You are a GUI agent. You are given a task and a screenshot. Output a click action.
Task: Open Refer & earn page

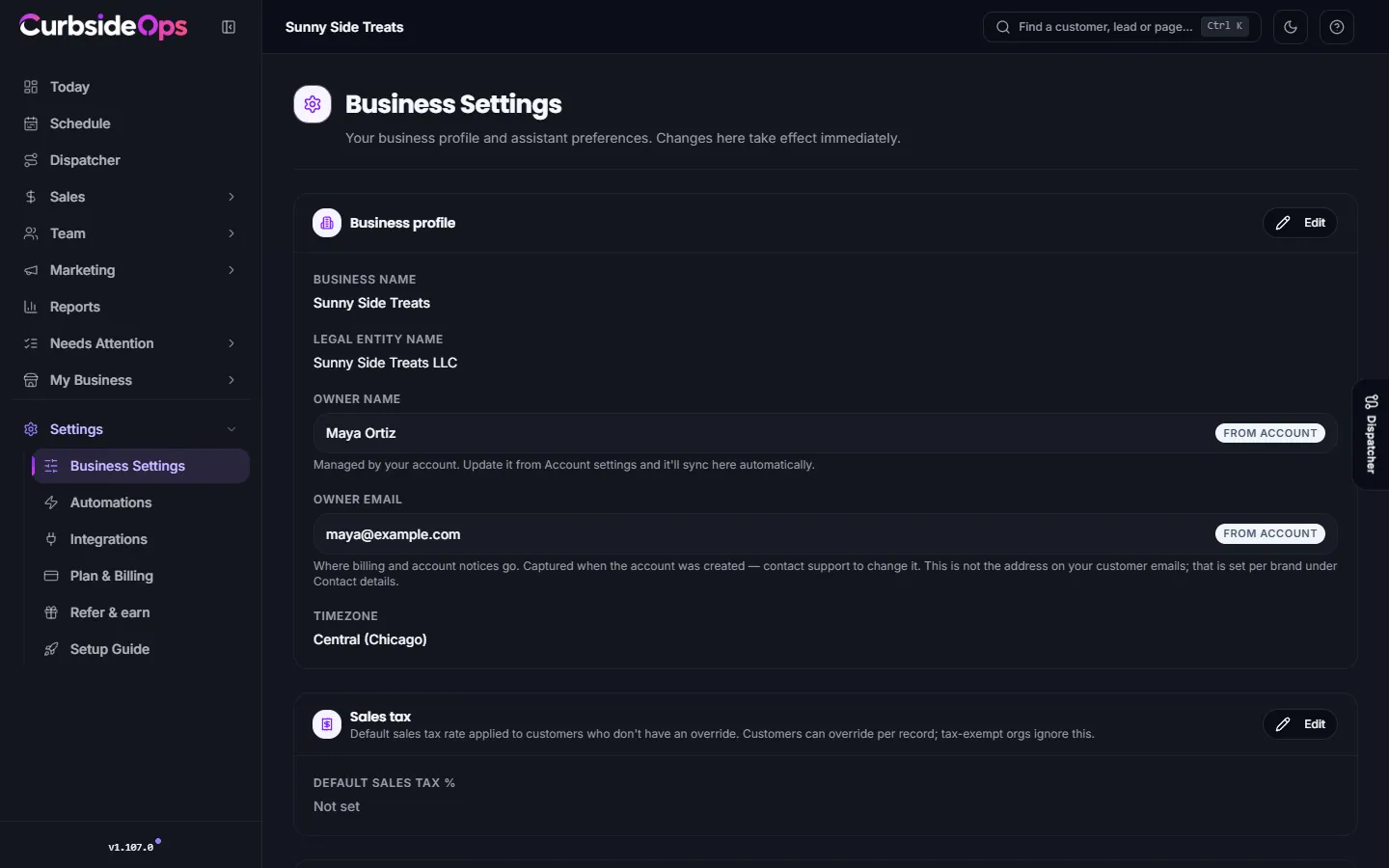click(141, 612)
